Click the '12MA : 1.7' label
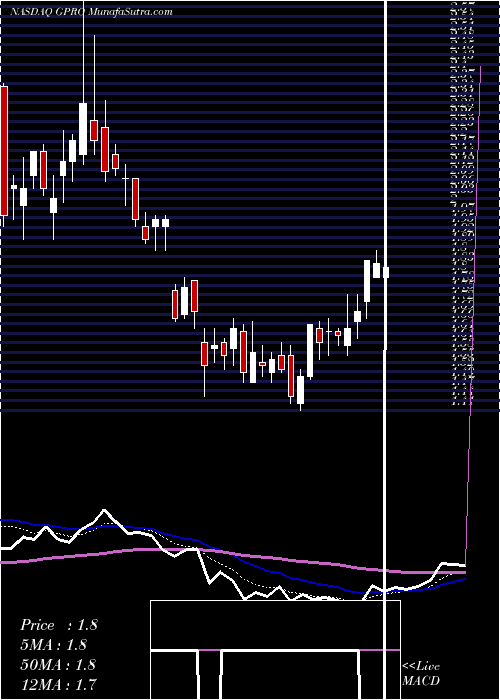Viewport: 500px width, 700px height. pyautogui.click(x=58, y=684)
